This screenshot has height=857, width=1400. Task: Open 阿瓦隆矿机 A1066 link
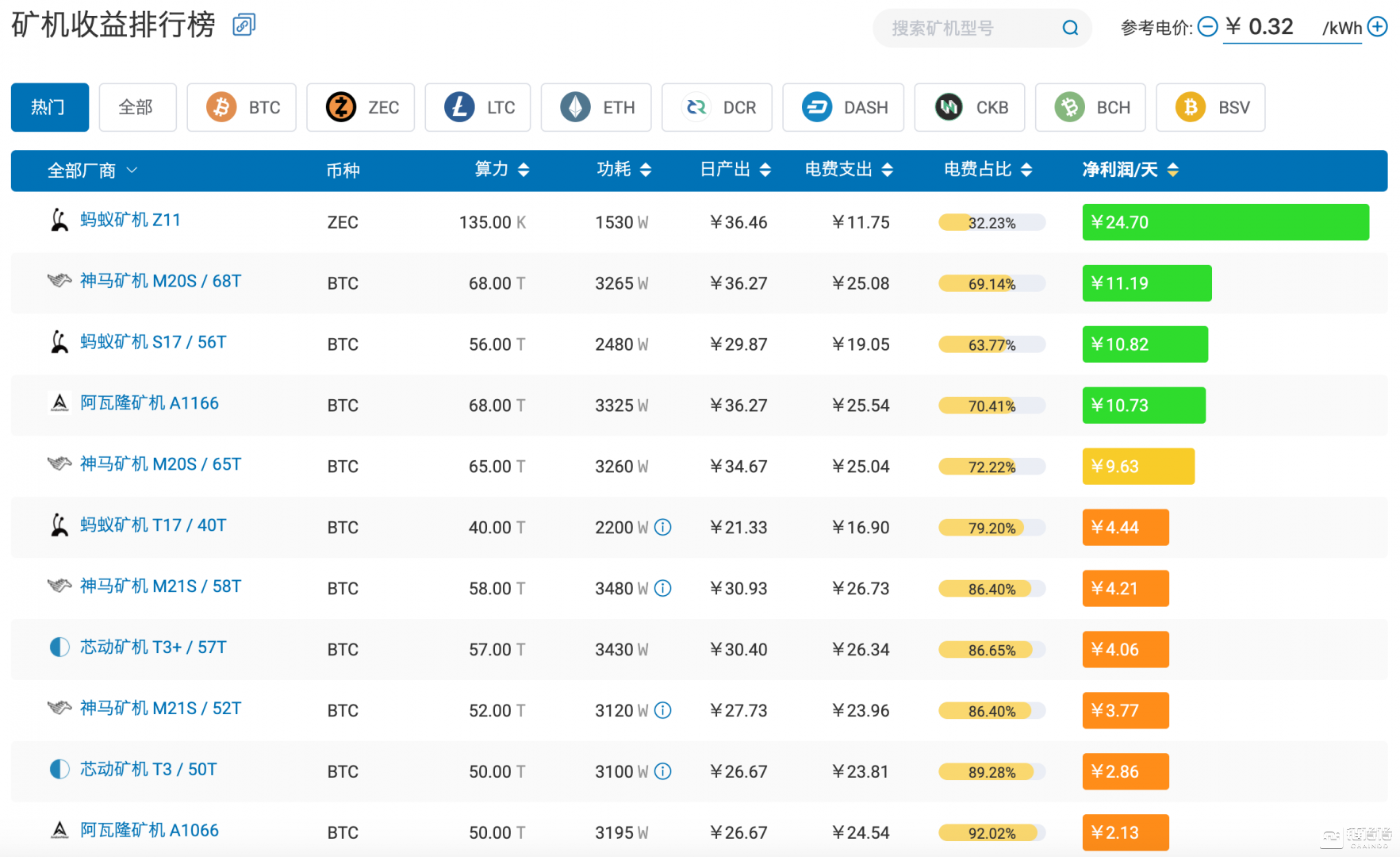tap(149, 831)
